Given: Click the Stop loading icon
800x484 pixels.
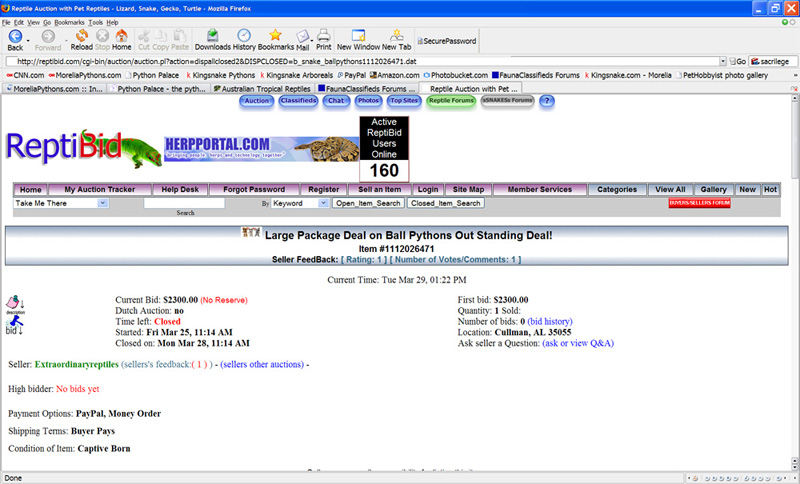Looking at the screenshot, I should point(103,36).
